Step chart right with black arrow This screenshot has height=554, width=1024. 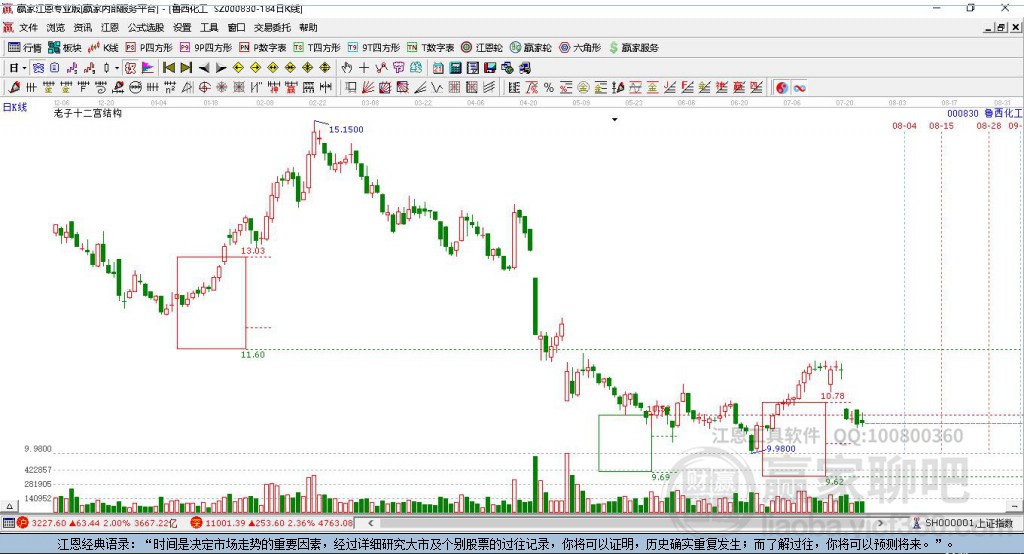[x=221, y=68]
